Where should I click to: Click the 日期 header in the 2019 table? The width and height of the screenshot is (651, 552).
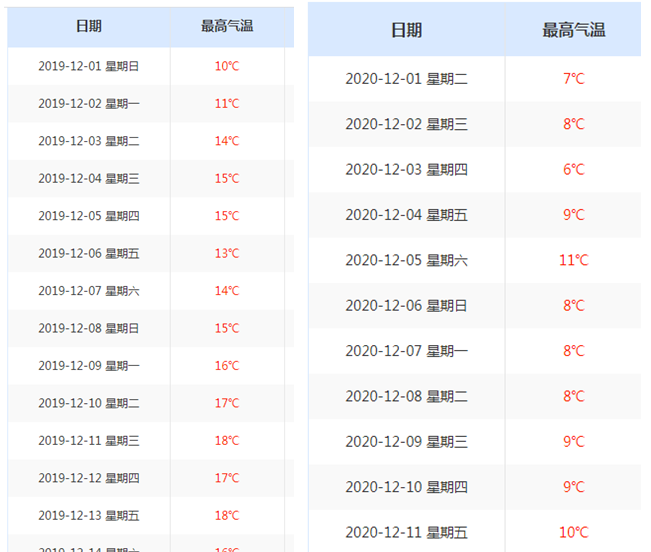(88, 26)
